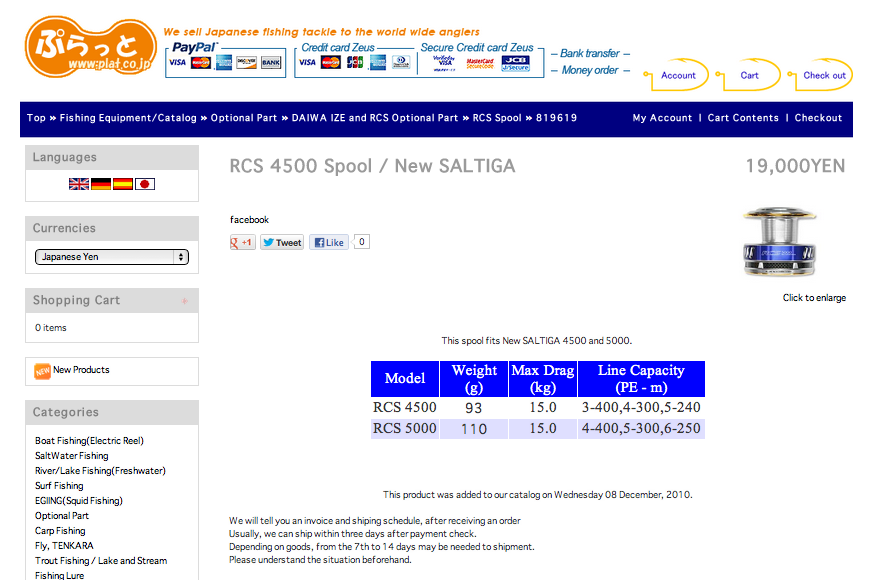Open the Surf Fishing category

[x=59, y=486]
